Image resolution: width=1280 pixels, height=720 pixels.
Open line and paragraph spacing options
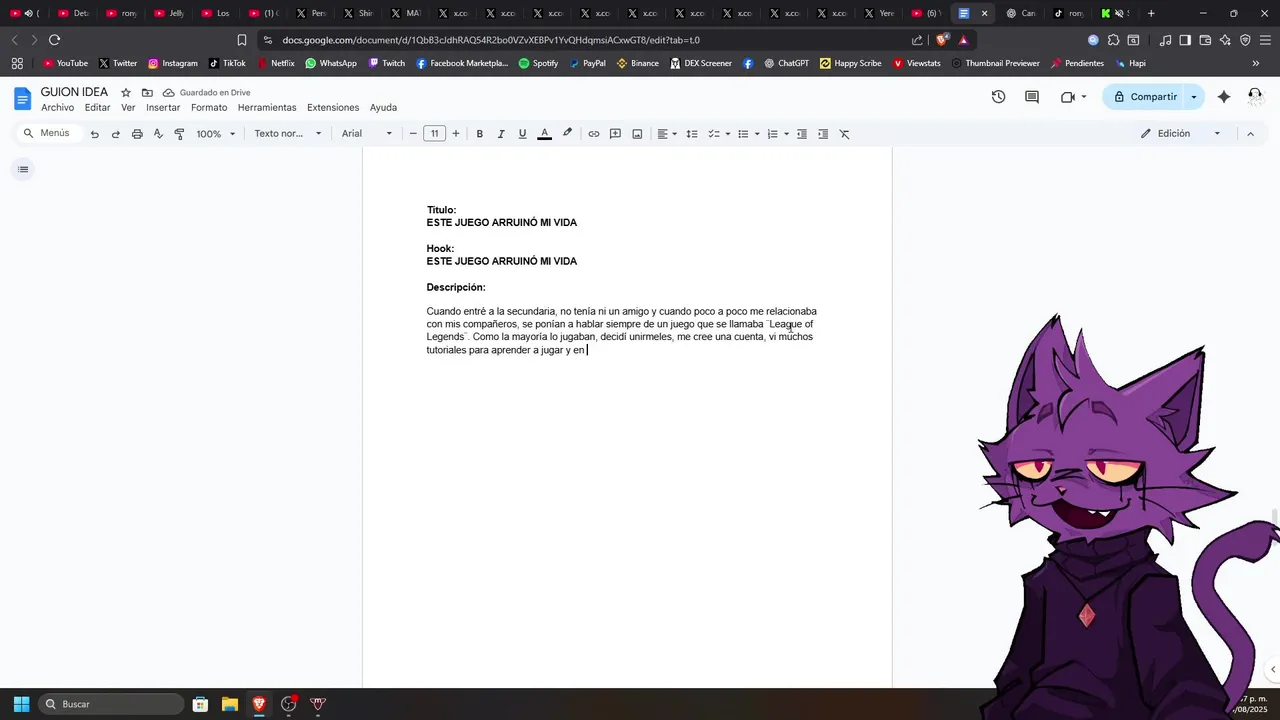click(x=692, y=134)
